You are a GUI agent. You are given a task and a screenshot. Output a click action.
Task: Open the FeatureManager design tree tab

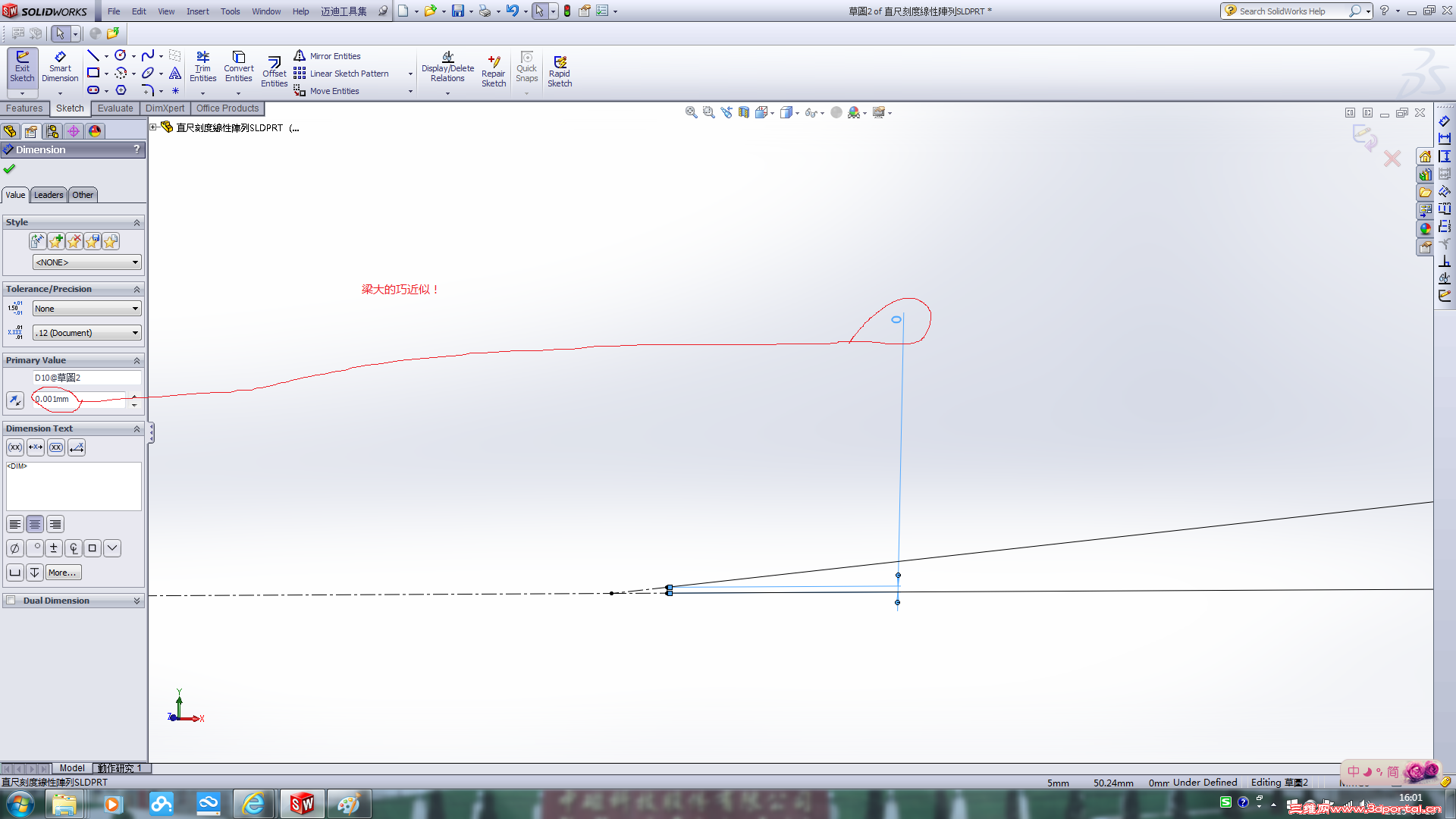[10, 131]
